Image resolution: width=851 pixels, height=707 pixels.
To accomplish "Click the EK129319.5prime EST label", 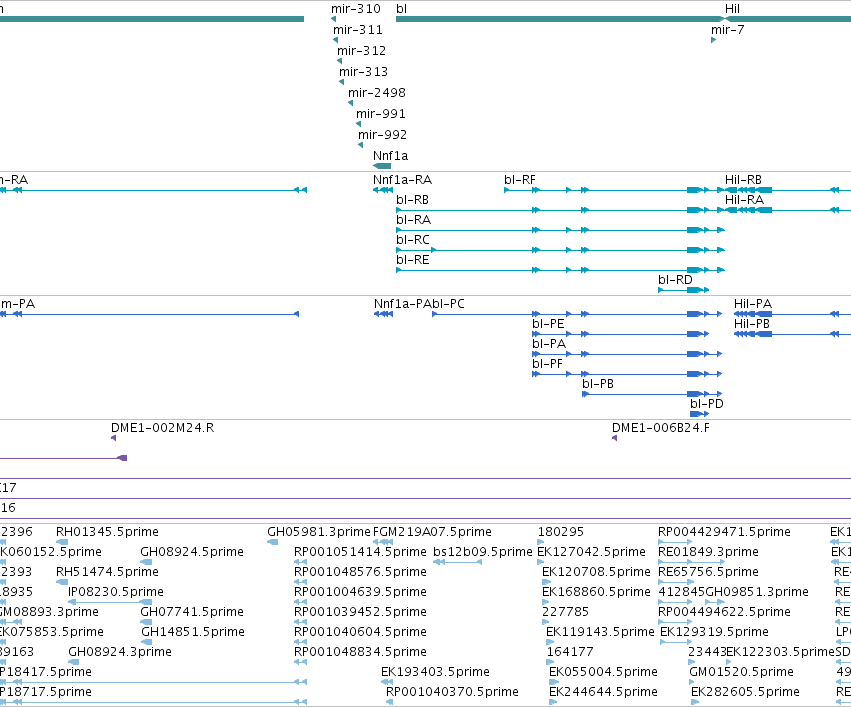I will 714,632.
